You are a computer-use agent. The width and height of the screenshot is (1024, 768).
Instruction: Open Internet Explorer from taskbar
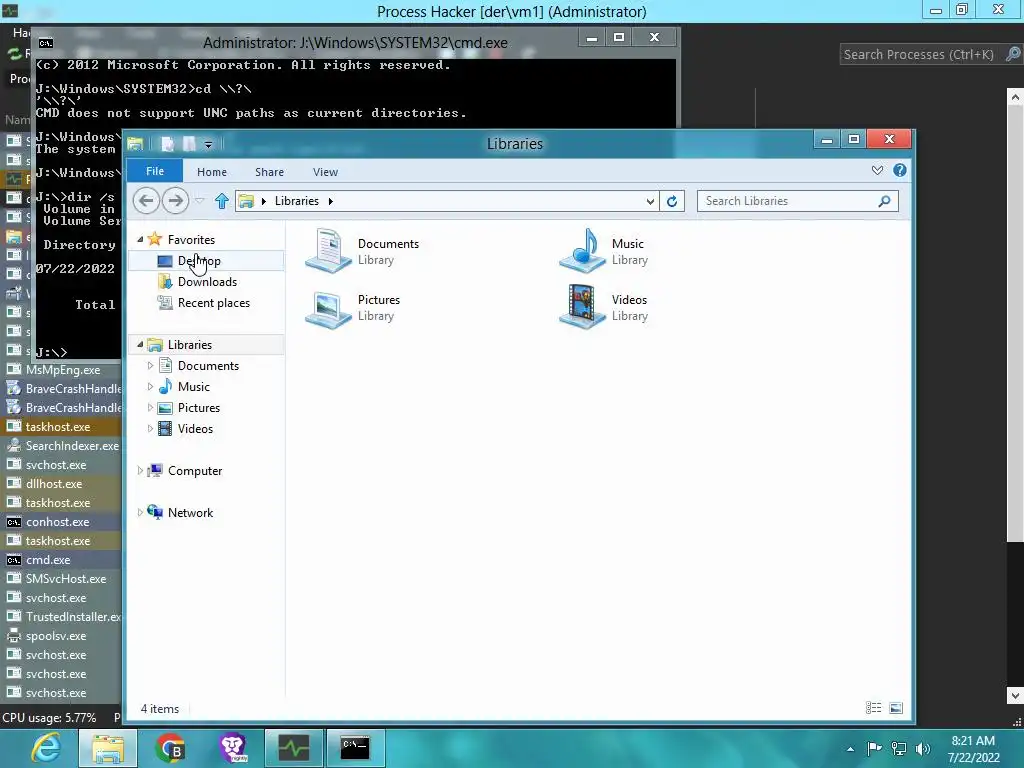pyautogui.click(x=46, y=748)
